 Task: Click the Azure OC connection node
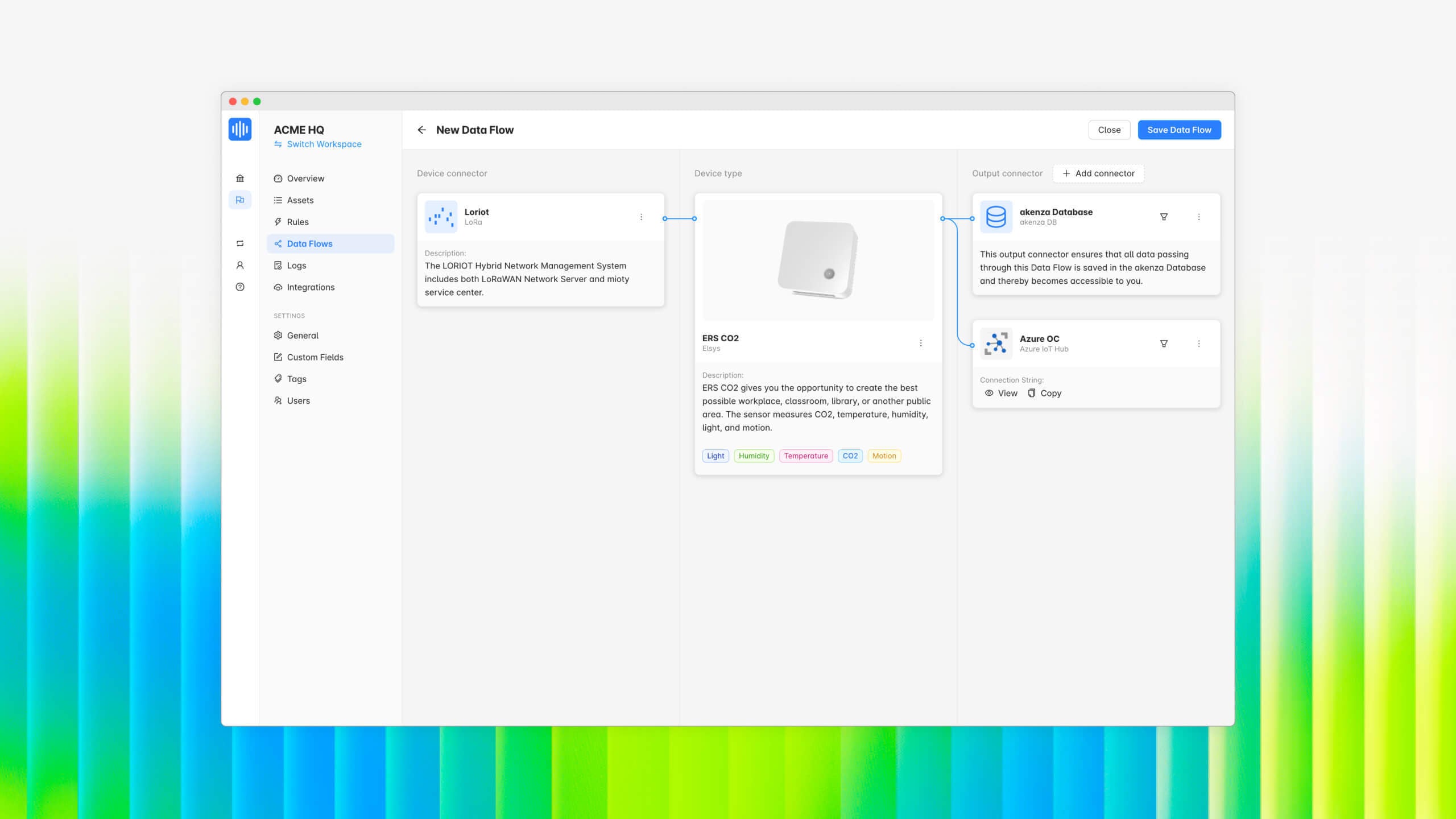(972, 345)
